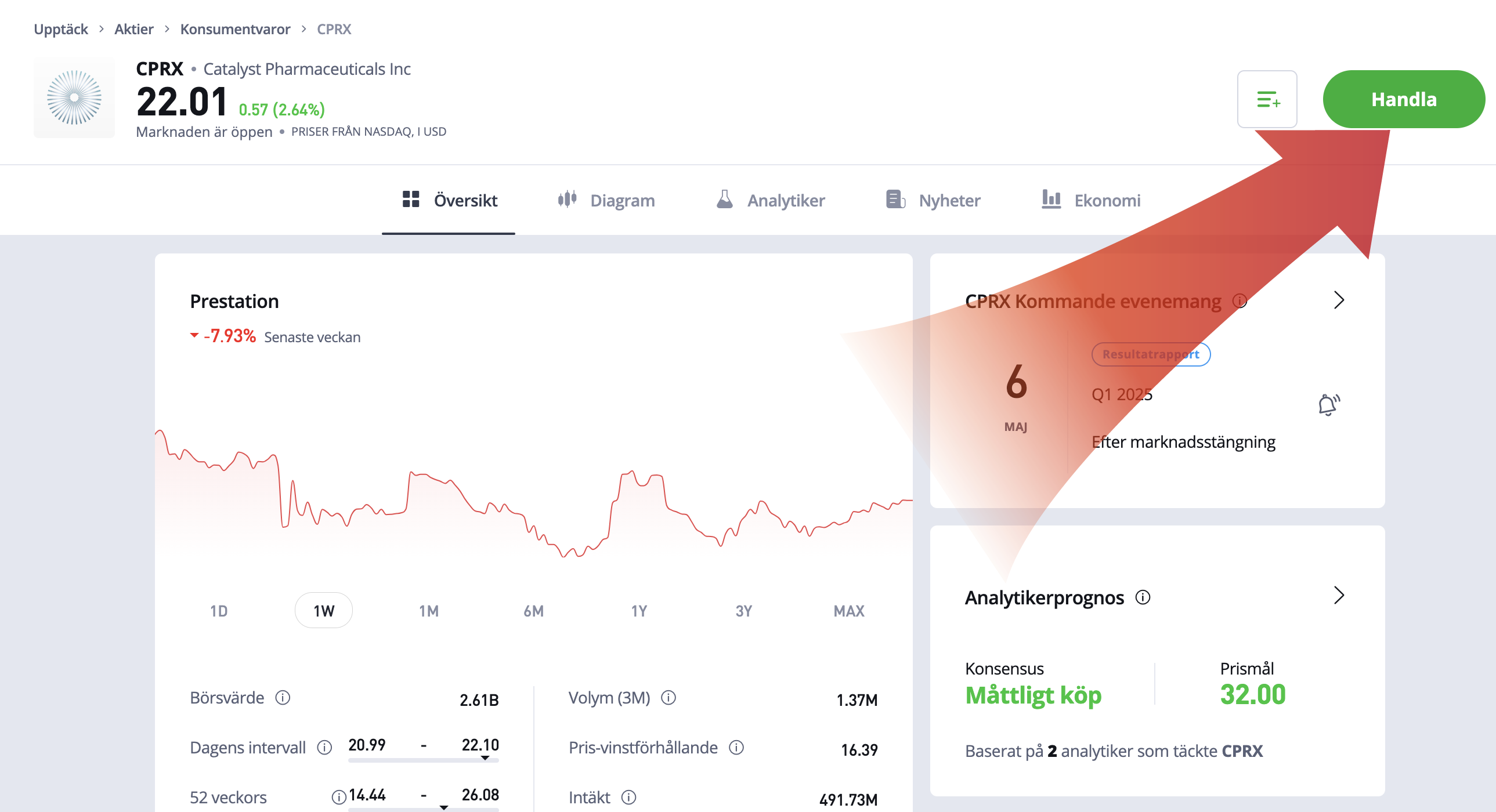
Task: Click info icon next to Börsvärde
Action: click(283, 697)
